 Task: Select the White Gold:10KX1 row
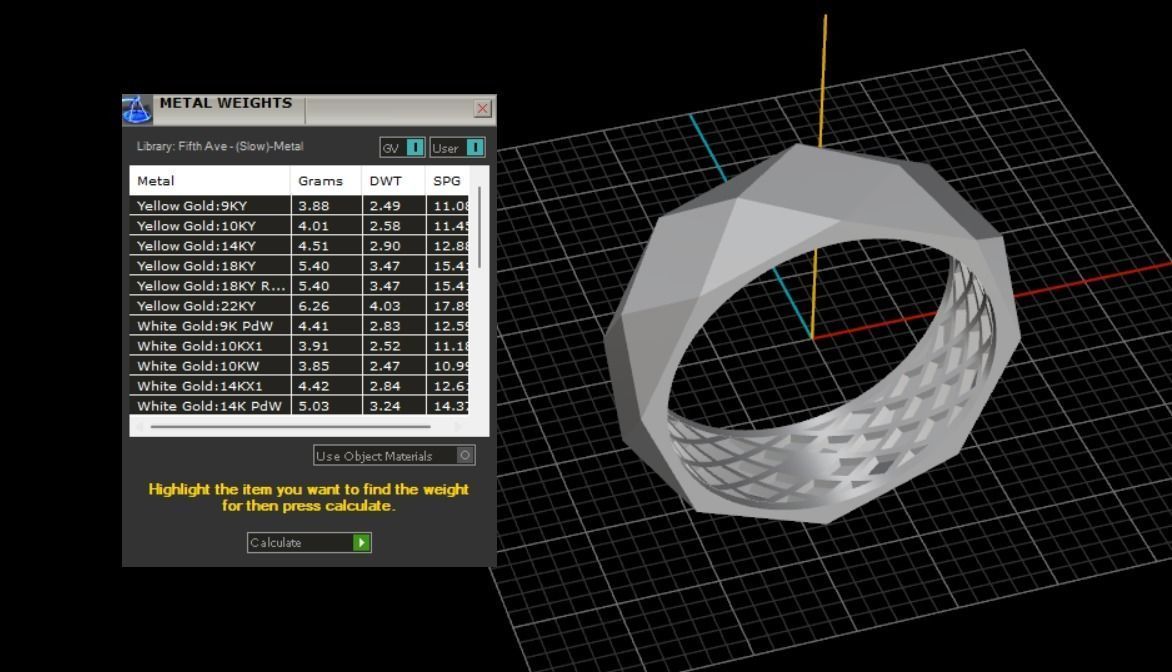click(x=299, y=346)
